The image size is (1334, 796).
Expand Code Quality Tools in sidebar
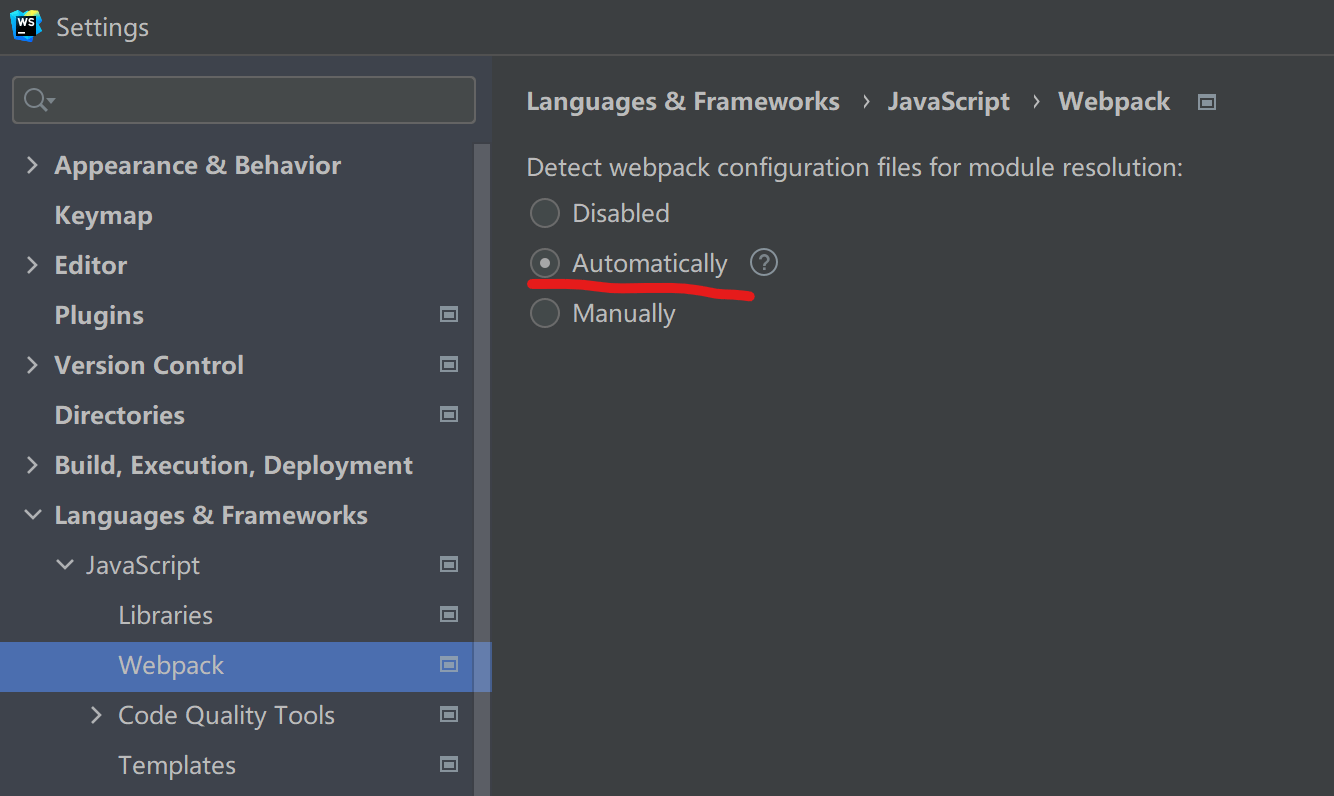coord(95,714)
